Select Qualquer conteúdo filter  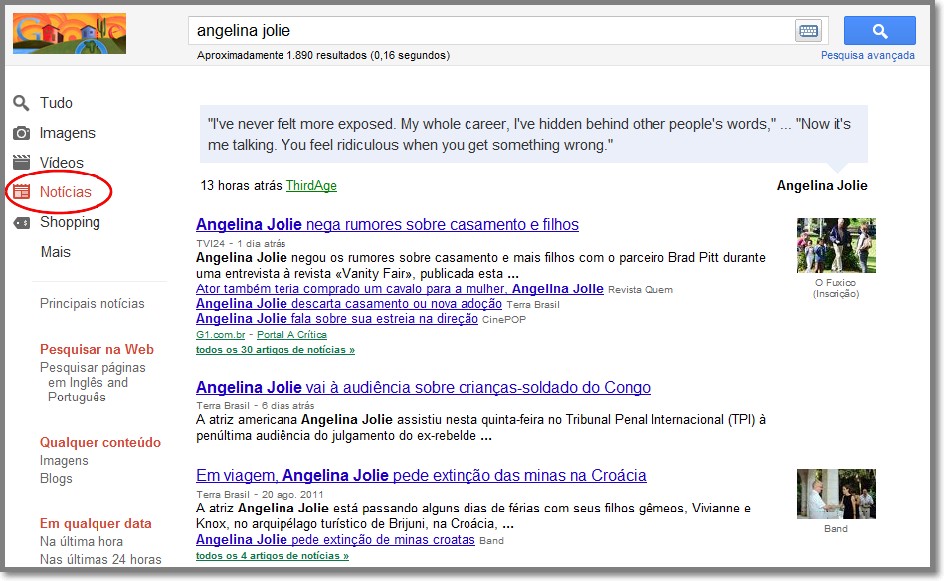click(x=101, y=443)
